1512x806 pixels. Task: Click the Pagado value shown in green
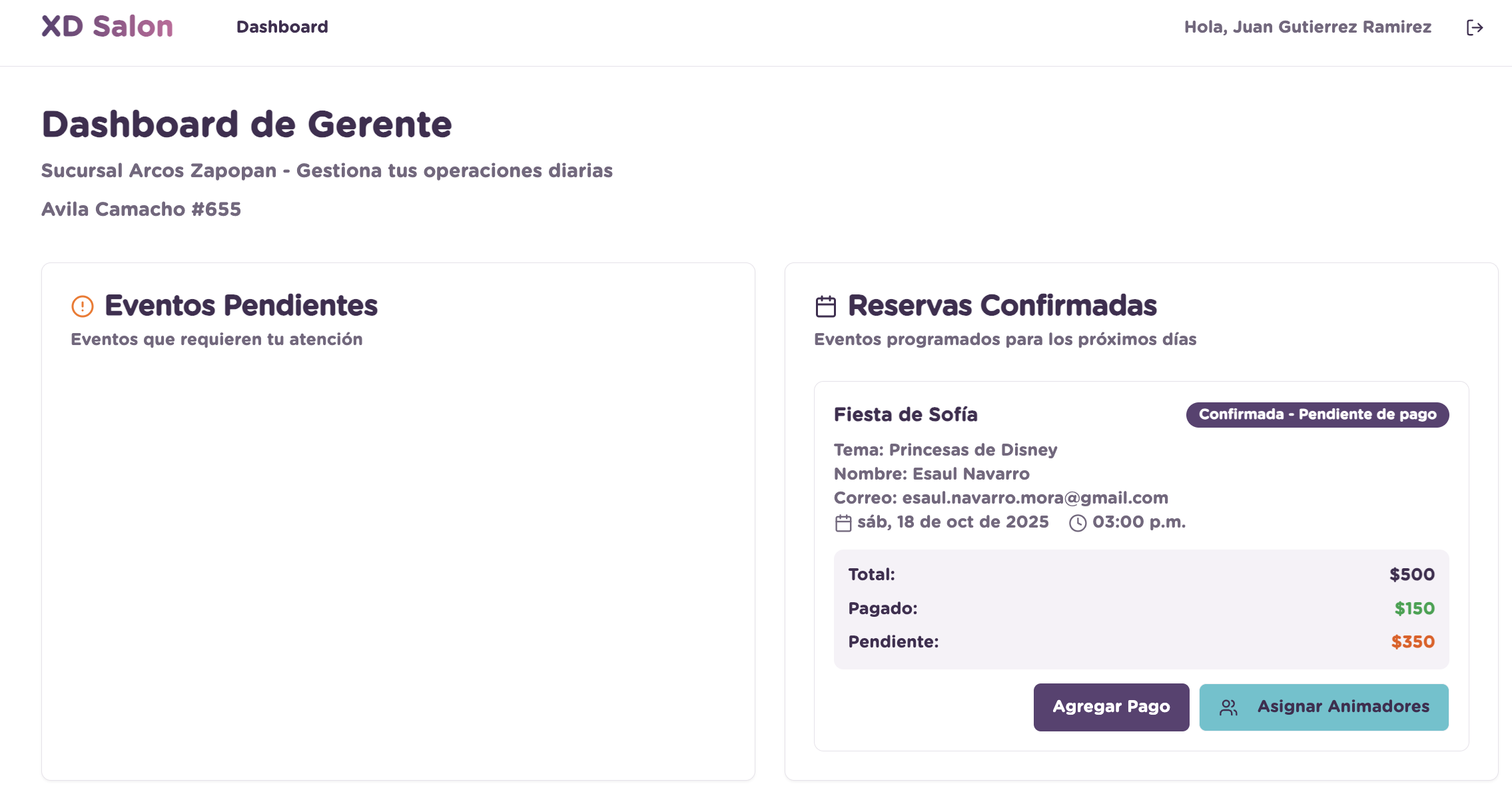[x=1413, y=608]
